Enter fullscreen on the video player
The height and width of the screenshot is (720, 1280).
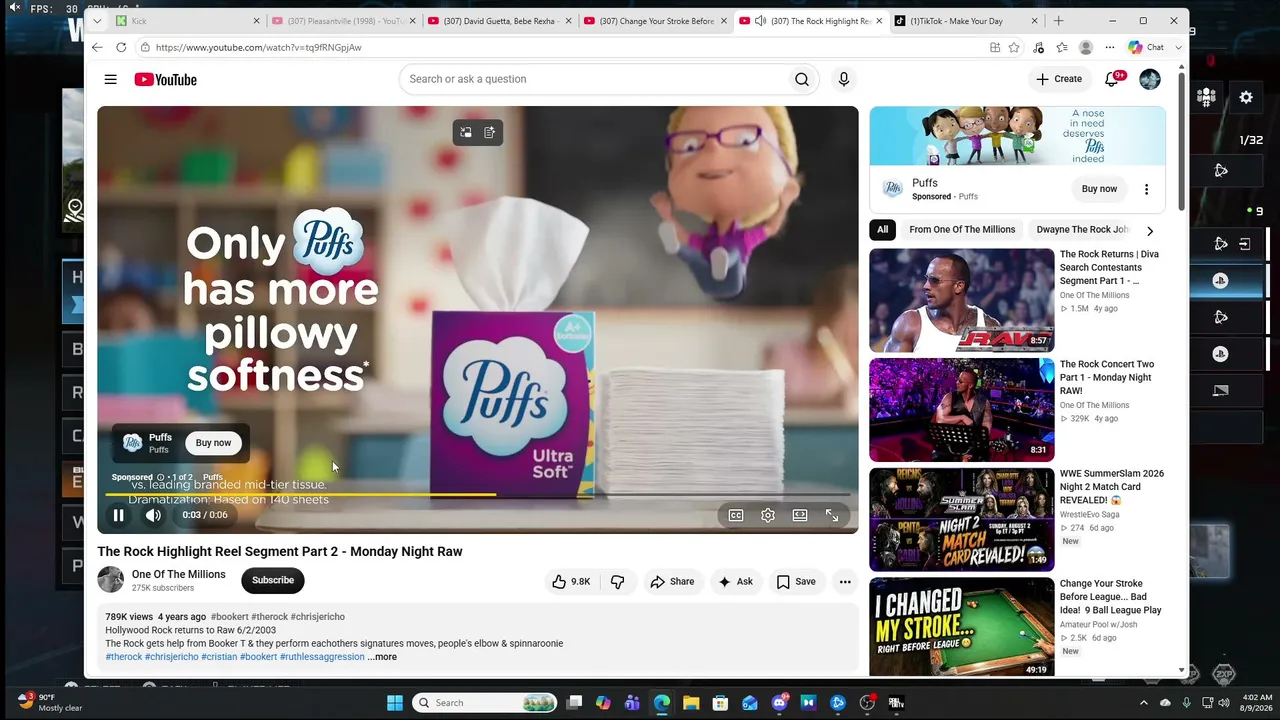(x=832, y=515)
